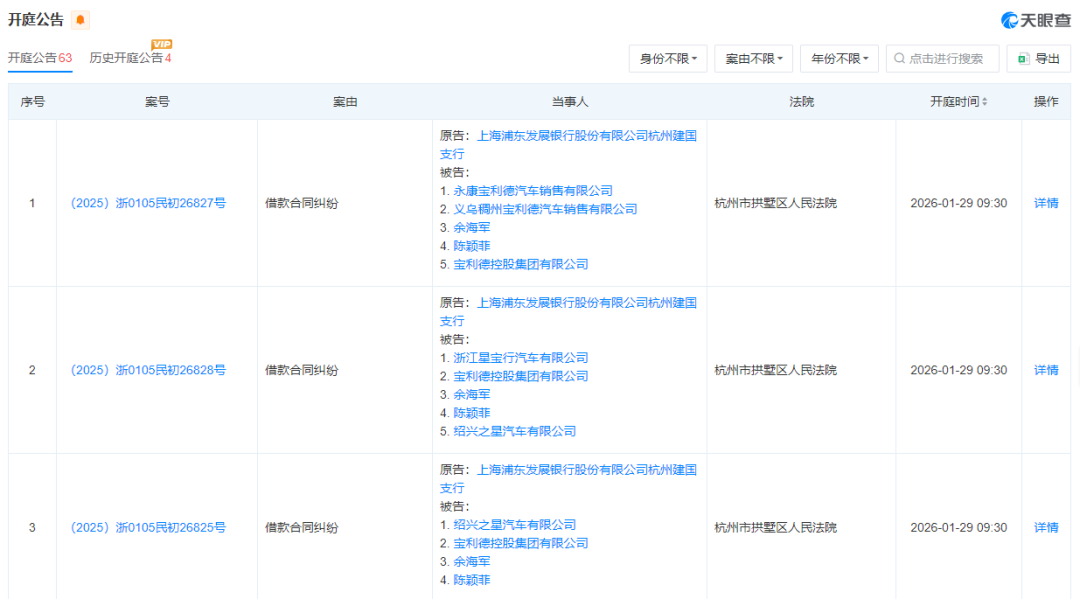Click 陈颖菲 in row 3 defendants
Image resolution: width=1080 pixels, height=599 pixels.
point(472,580)
